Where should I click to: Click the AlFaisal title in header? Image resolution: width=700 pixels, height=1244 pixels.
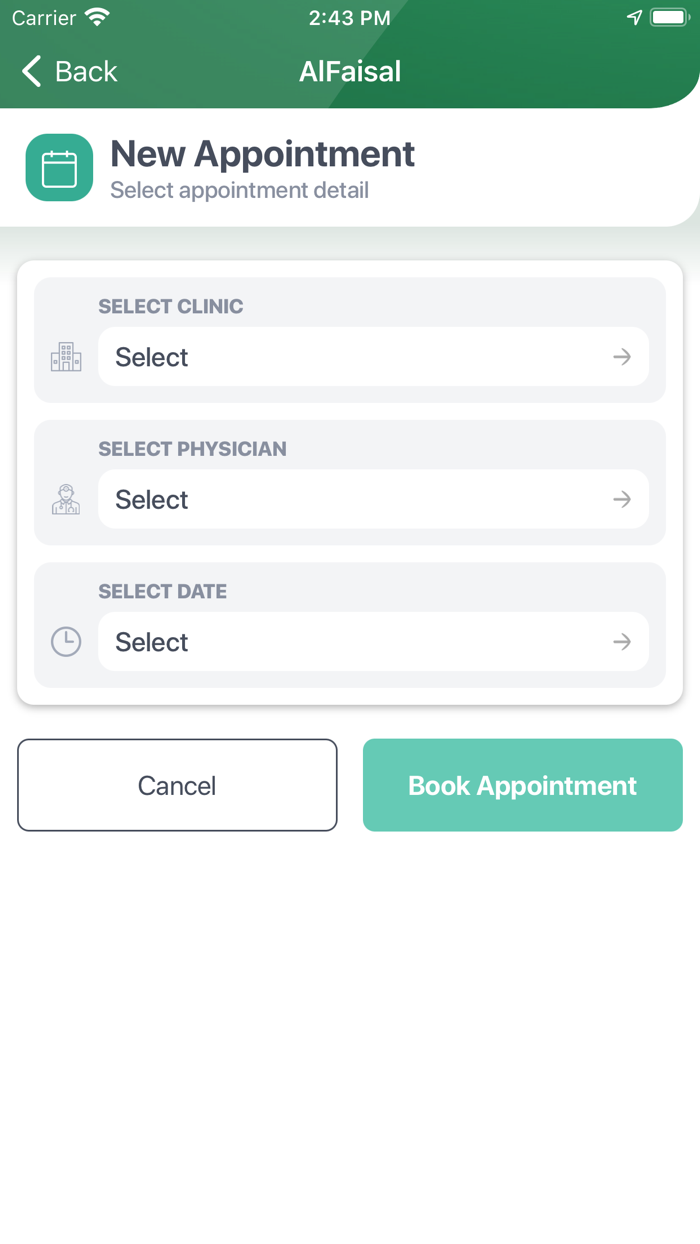click(x=350, y=71)
